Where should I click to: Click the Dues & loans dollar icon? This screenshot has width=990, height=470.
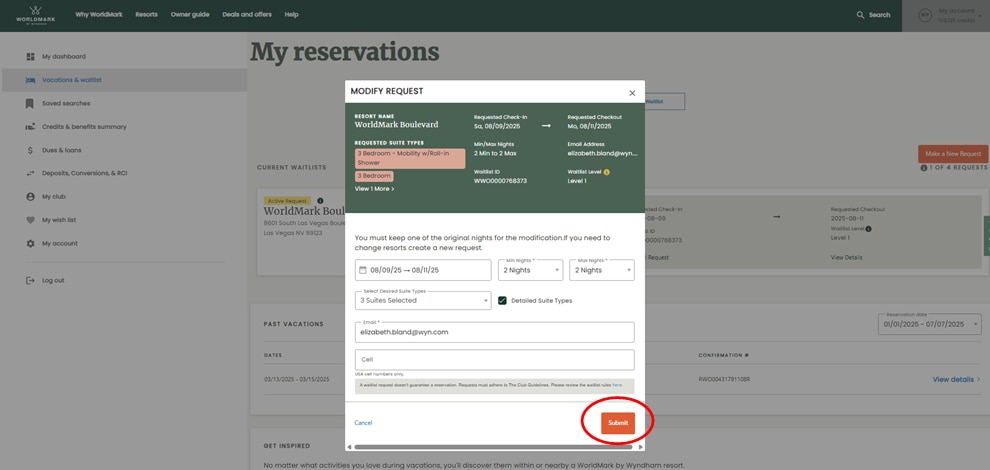pos(30,150)
